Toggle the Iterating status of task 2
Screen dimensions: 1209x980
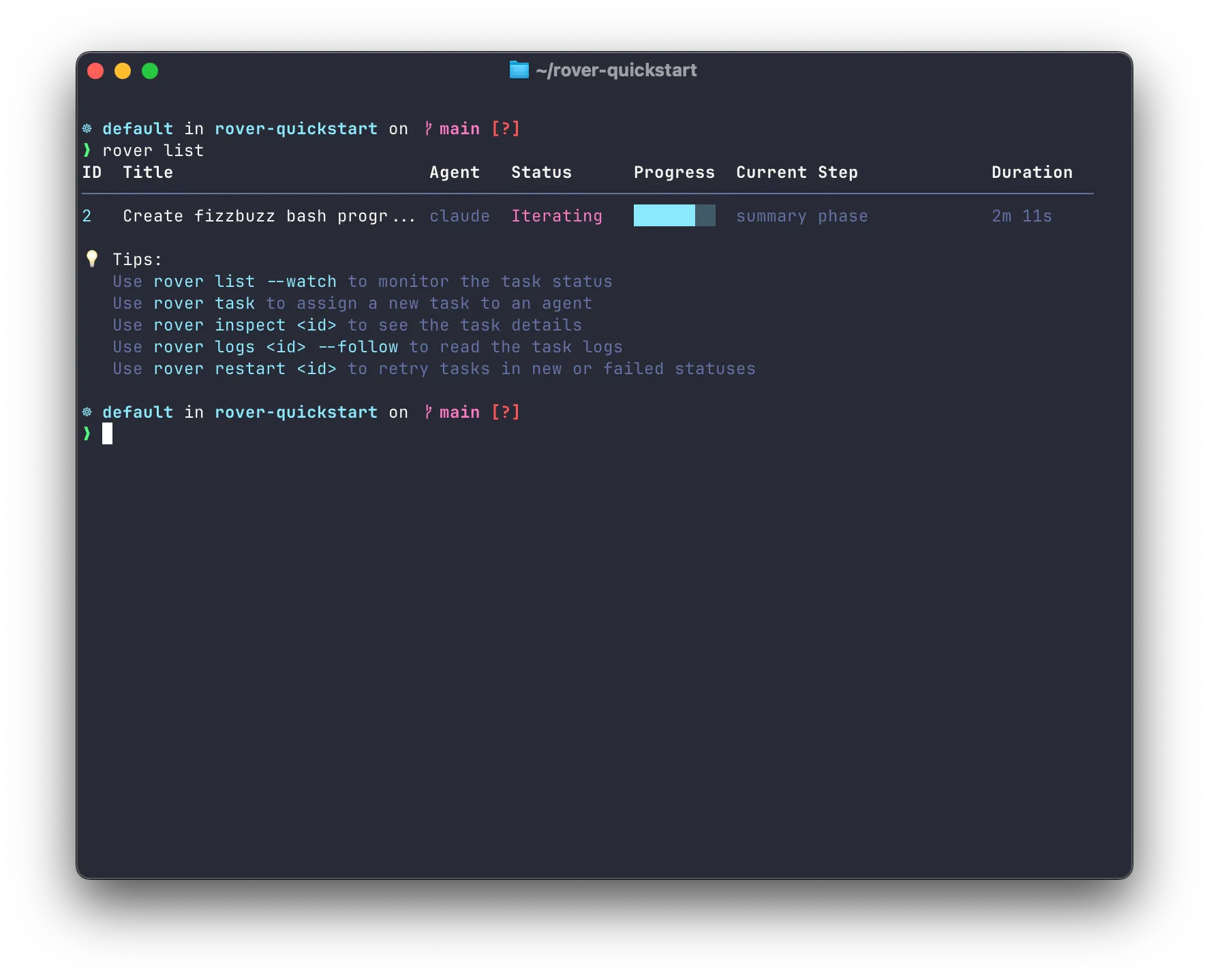(x=556, y=216)
